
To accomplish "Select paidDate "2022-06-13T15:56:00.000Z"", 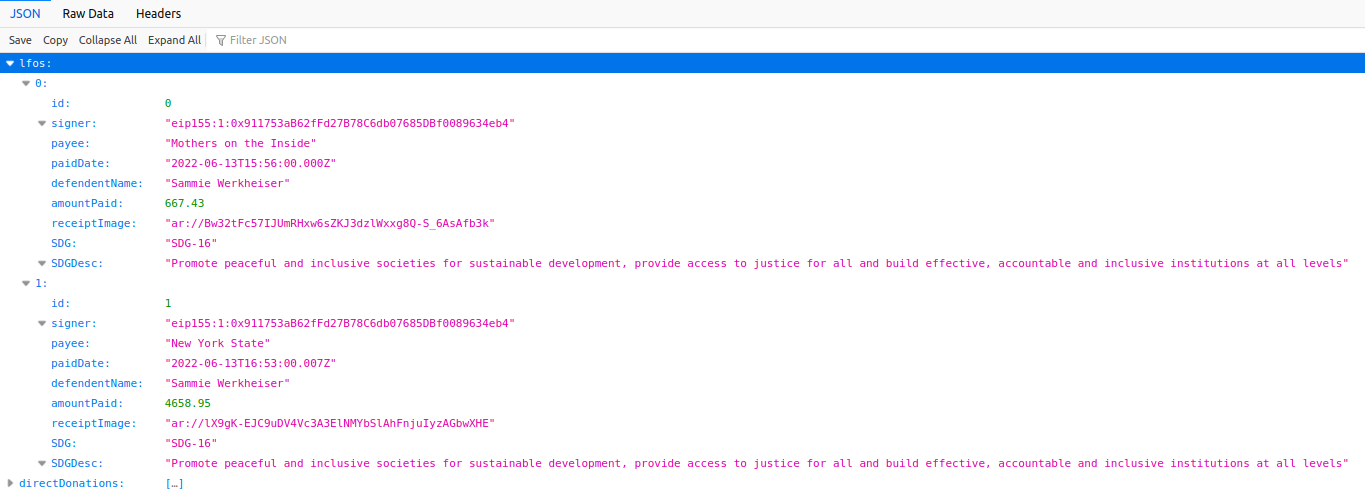I will point(250,163).
